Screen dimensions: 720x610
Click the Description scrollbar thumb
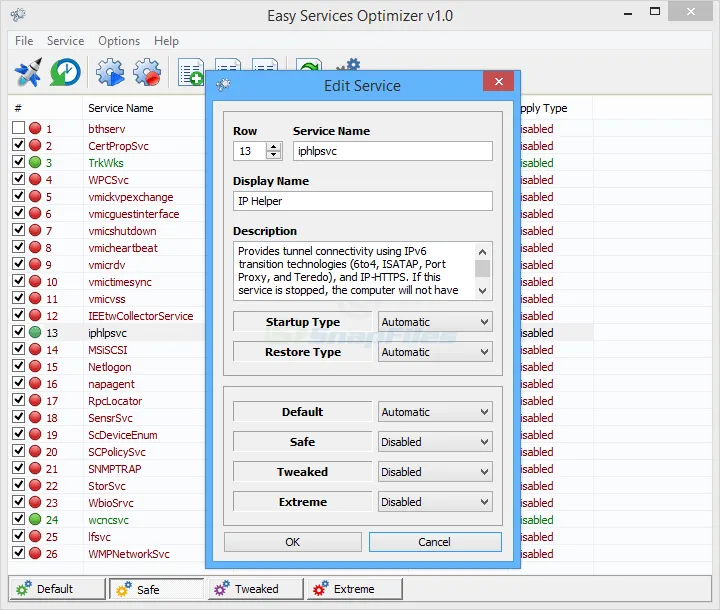482,269
